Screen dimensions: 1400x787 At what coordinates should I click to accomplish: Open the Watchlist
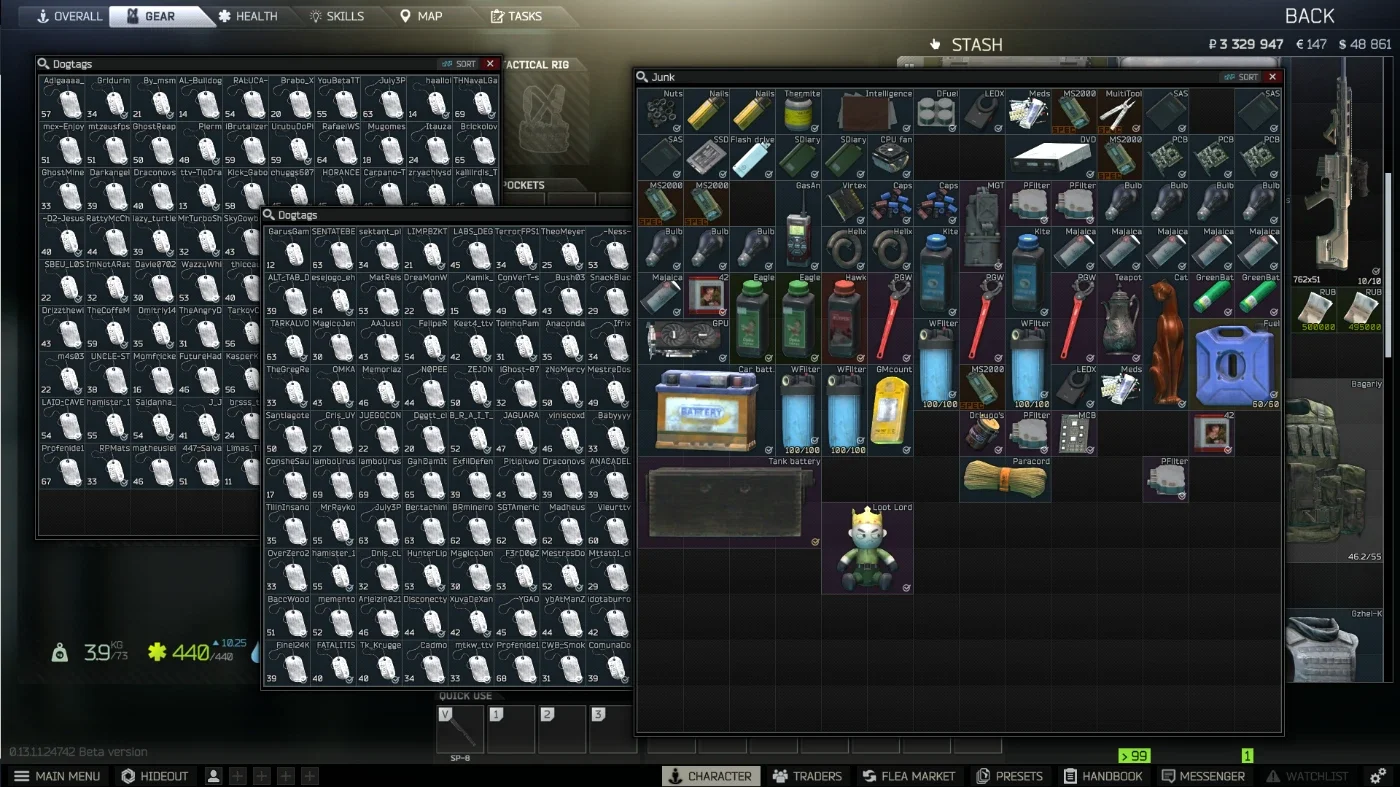1306,776
